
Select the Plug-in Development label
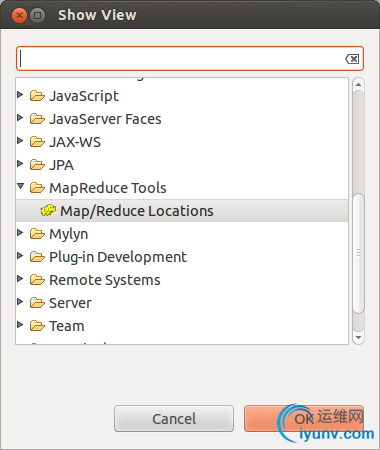[x=118, y=257]
